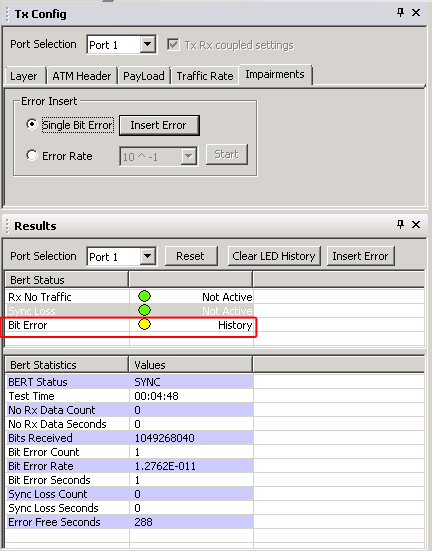
Task: Select the Rx No Traffic row
Action: click(x=130, y=297)
